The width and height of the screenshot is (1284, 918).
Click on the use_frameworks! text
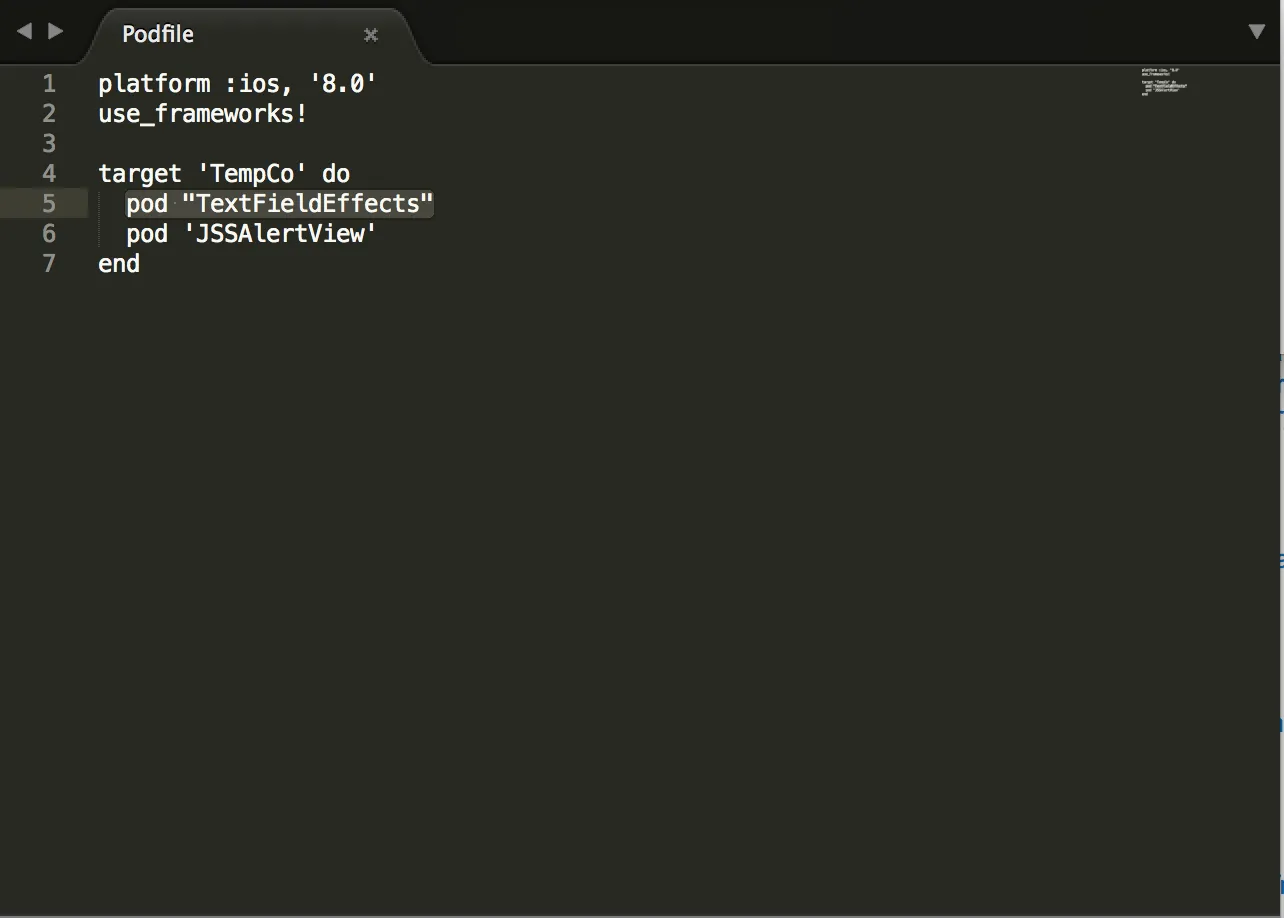202,114
